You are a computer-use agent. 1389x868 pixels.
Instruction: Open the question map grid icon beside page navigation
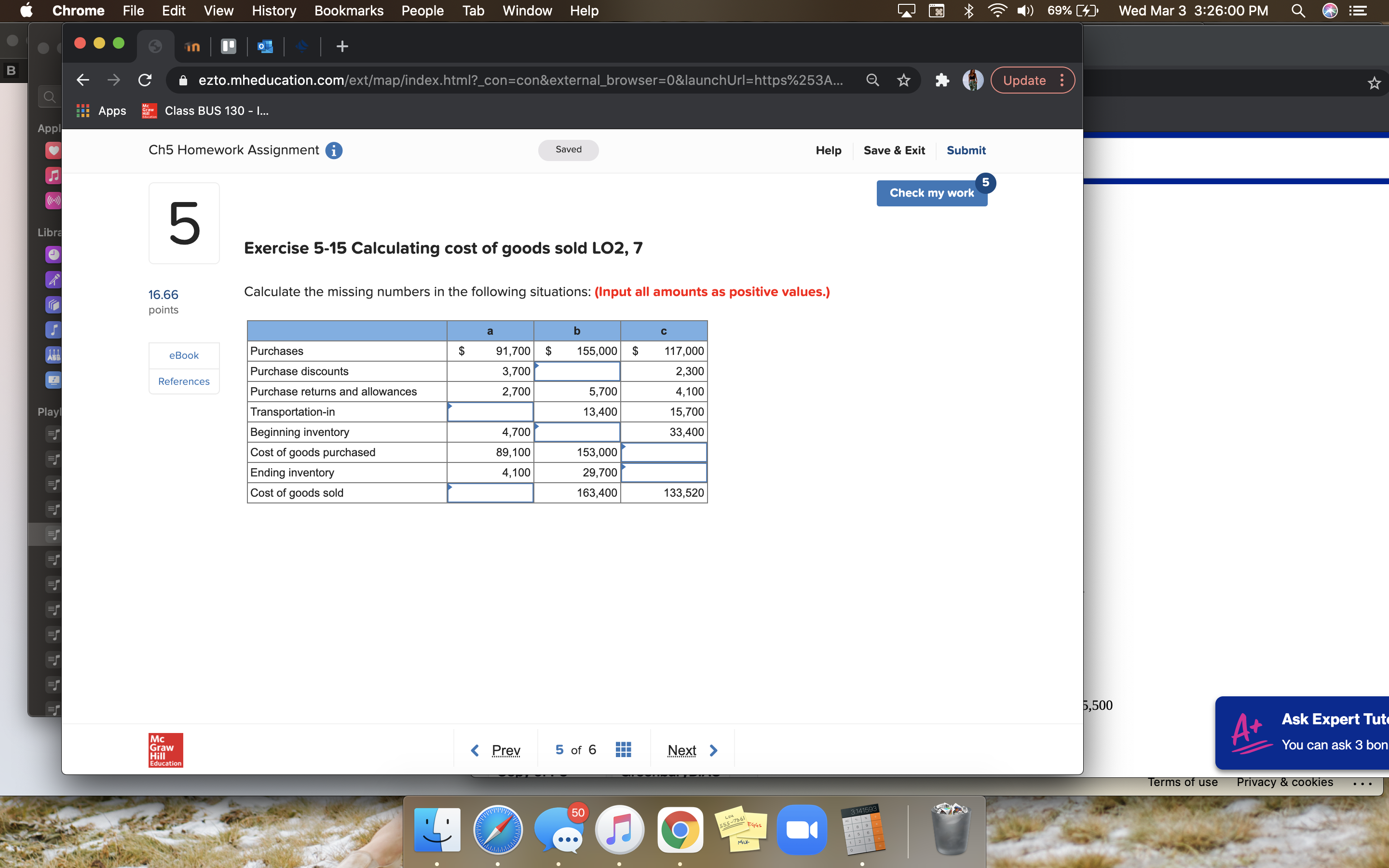pos(623,749)
